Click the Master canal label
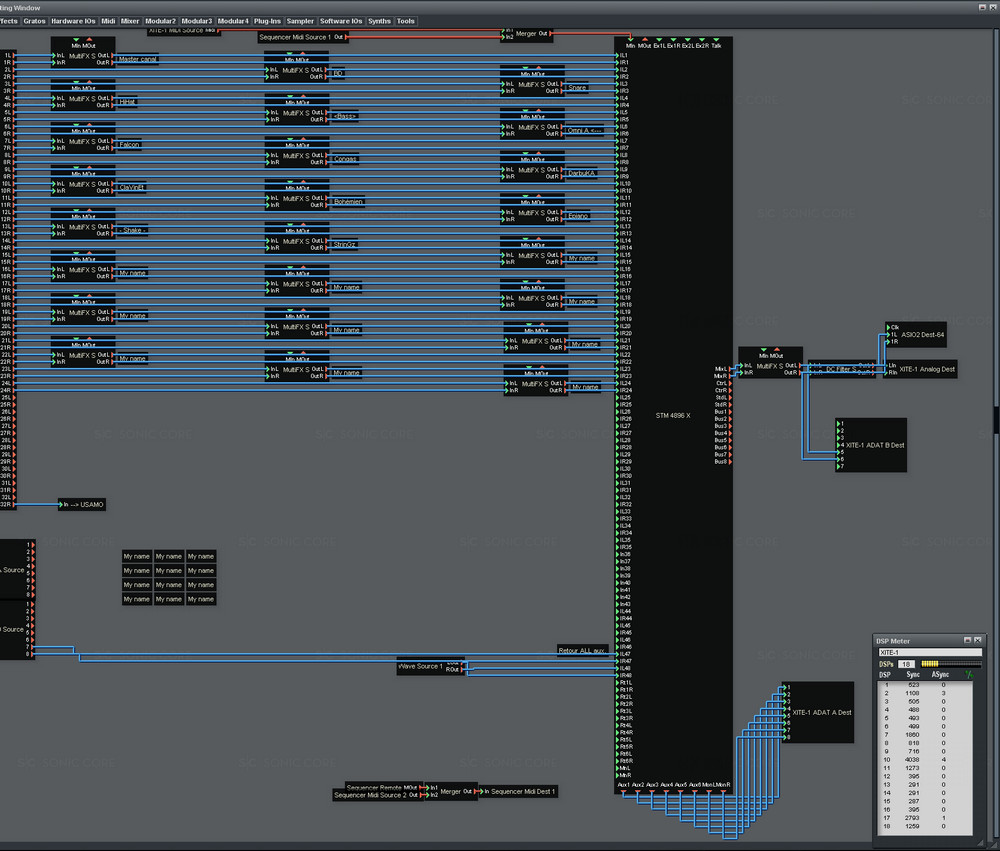 point(138,59)
